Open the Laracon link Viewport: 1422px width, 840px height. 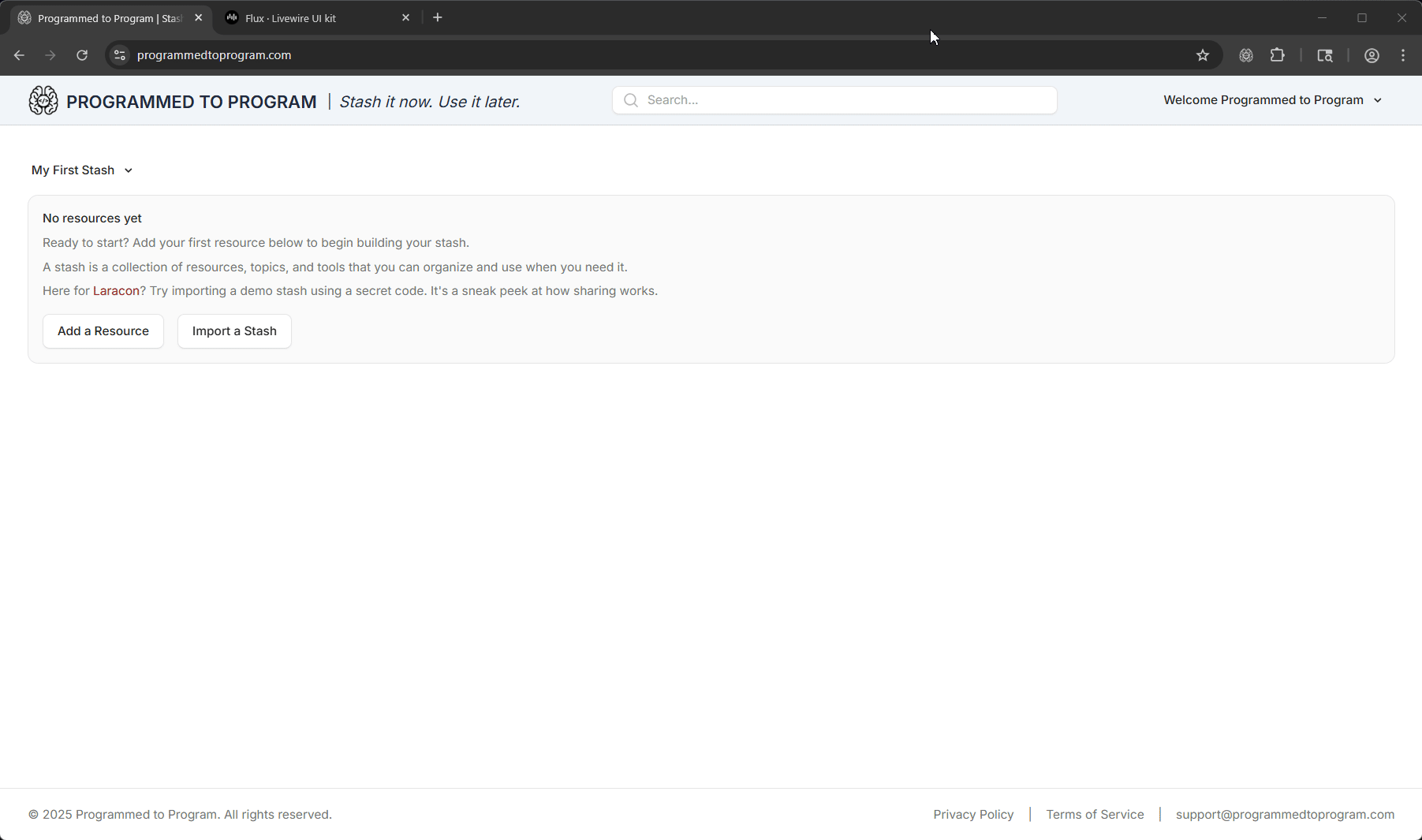tap(116, 291)
